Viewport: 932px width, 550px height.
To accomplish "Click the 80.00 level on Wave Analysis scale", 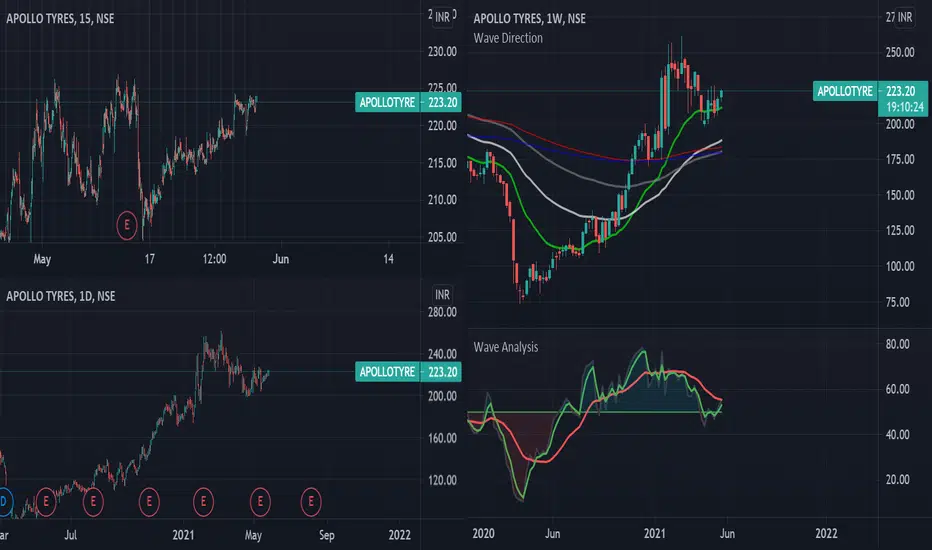I will pyautogui.click(x=898, y=344).
